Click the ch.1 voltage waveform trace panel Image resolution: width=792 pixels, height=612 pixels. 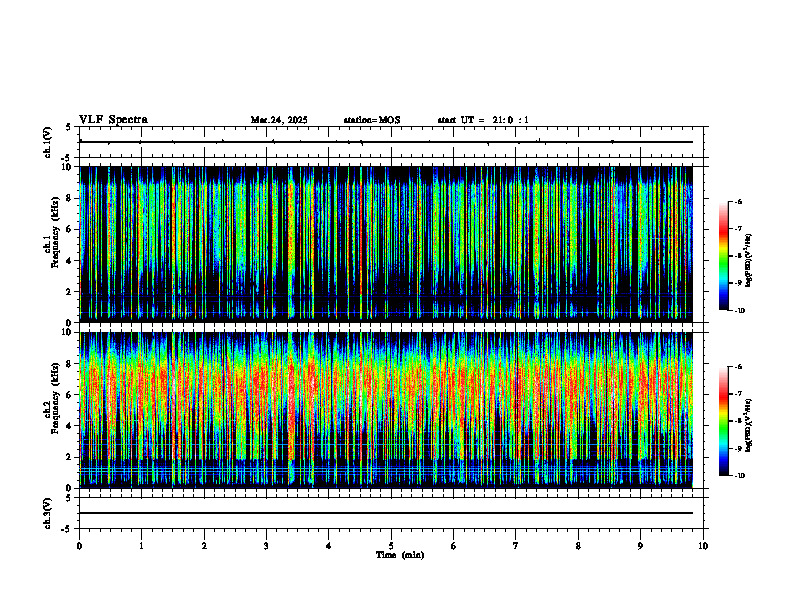[391, 142]
